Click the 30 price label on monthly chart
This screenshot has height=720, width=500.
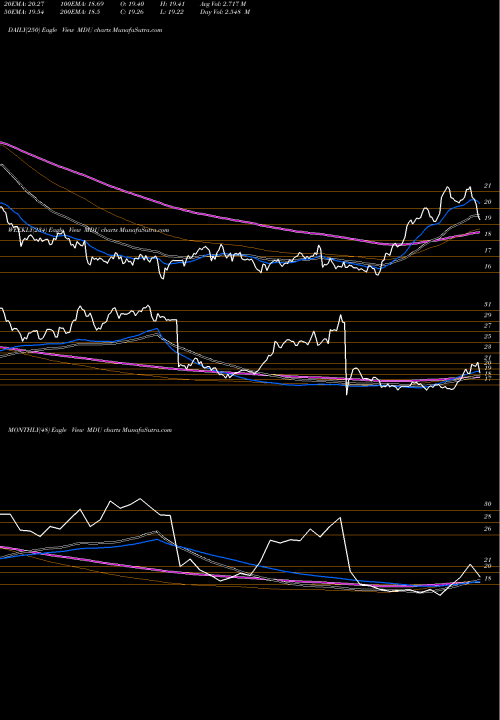click(488, 504)
